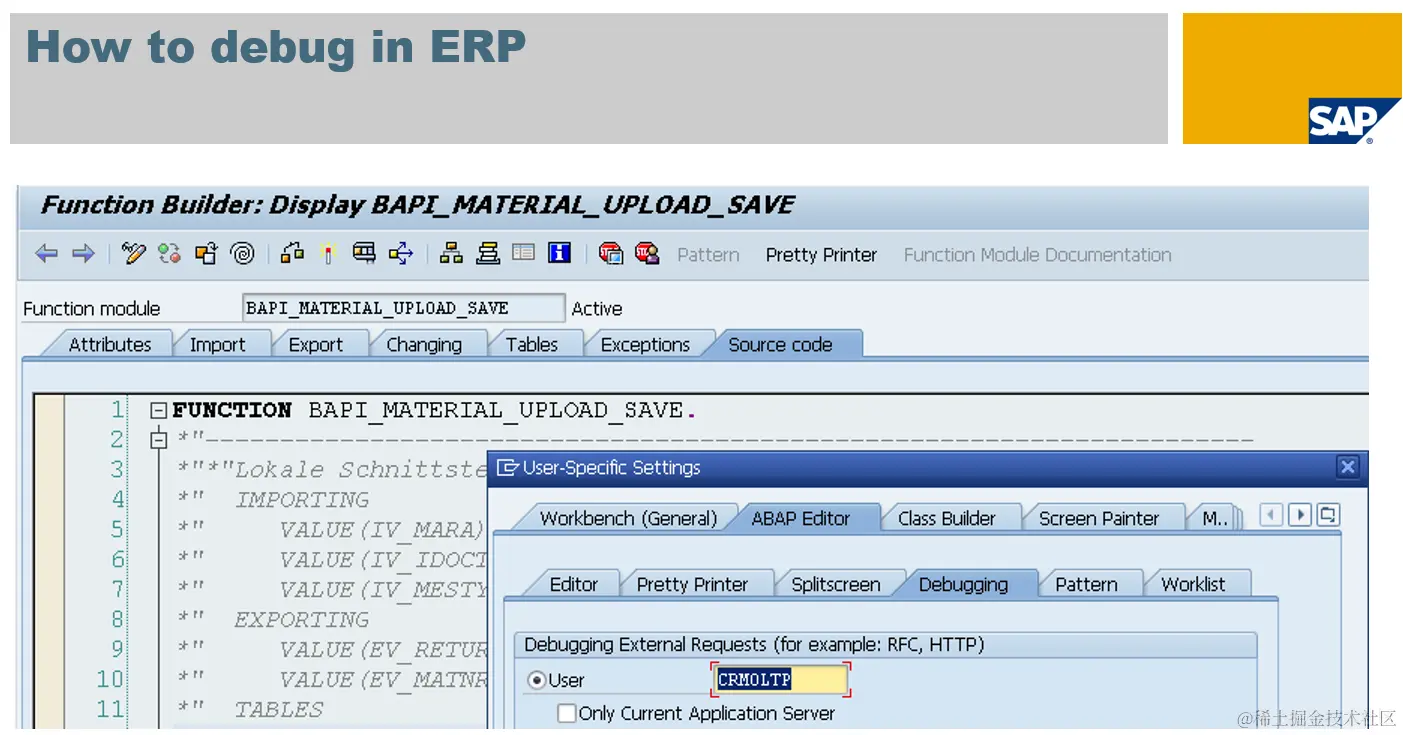This screenshot has width=1403, height=735.
Task: Switch to the Worklist sub-tab
Action: (x=1192, y=584)
